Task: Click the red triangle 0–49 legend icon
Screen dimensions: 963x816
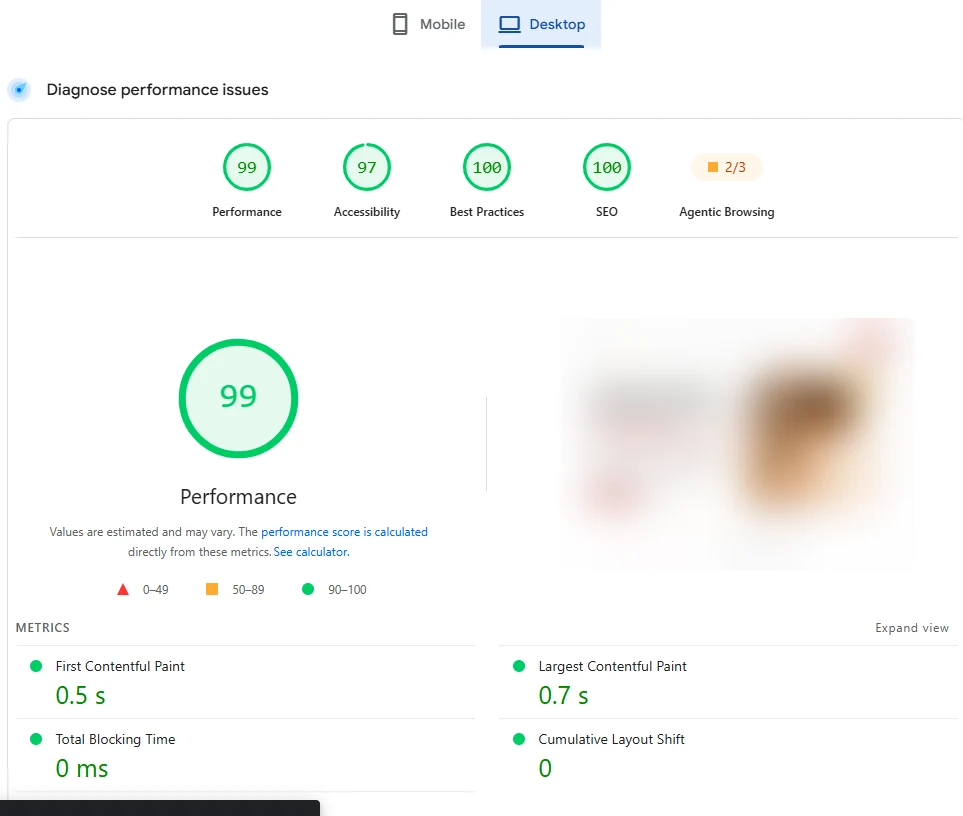Action: point(123,589)
